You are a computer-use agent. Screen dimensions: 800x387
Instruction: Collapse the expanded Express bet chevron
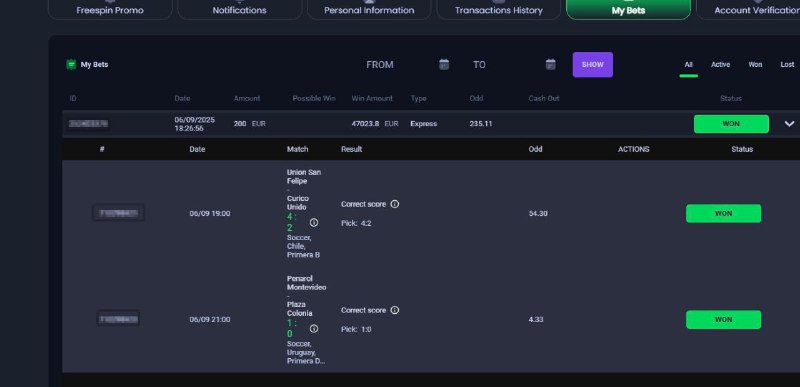(x=789, y=124)
